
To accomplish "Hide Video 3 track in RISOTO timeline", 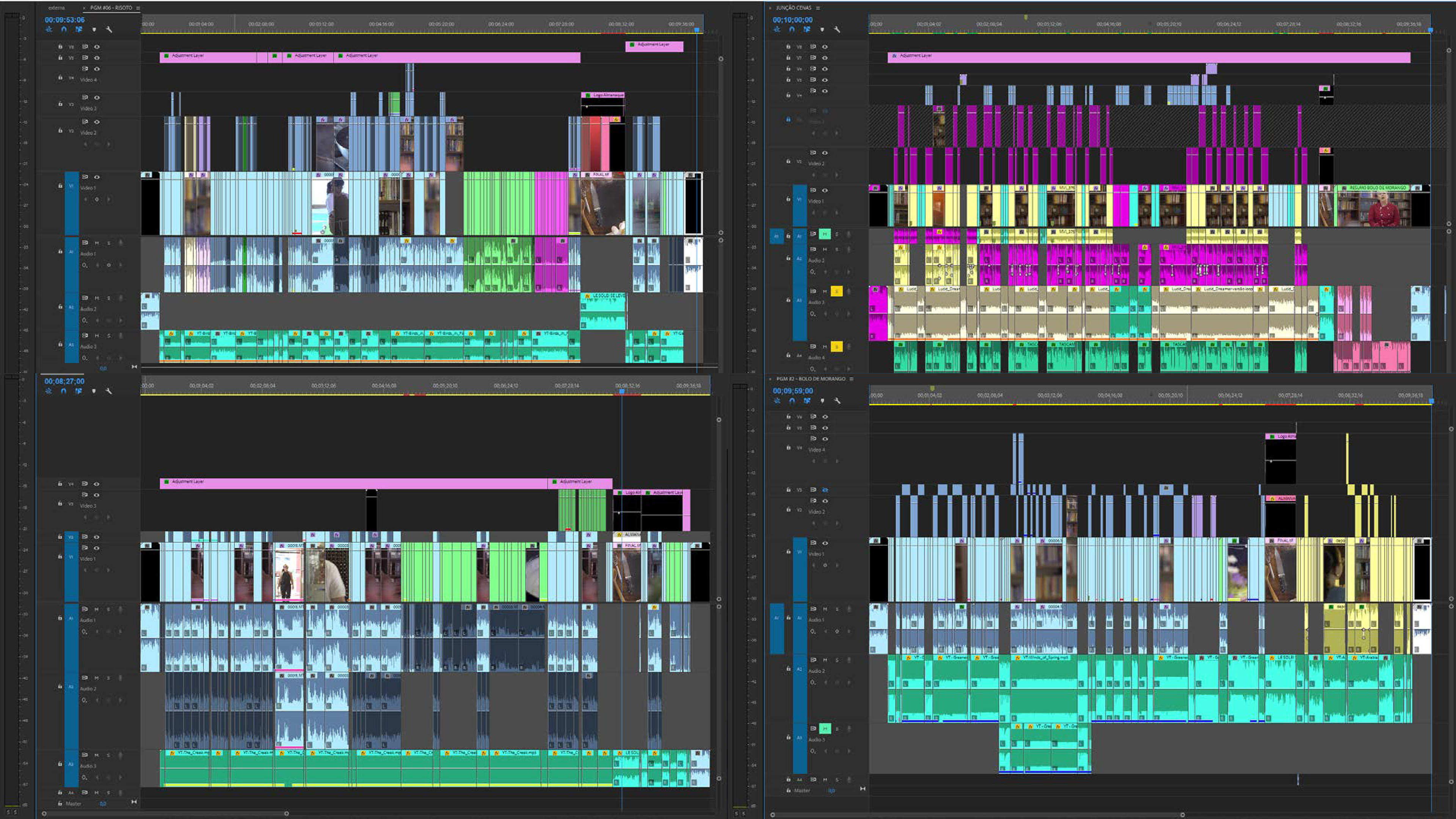I will pyautogui.click(x=97, y=97).
